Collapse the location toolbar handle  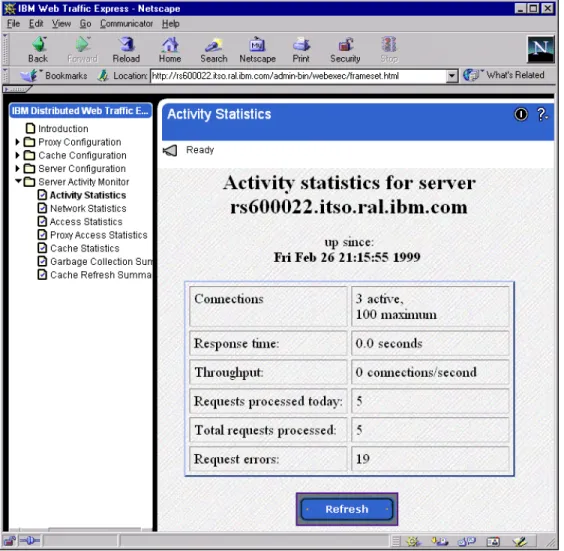[5, 76]
